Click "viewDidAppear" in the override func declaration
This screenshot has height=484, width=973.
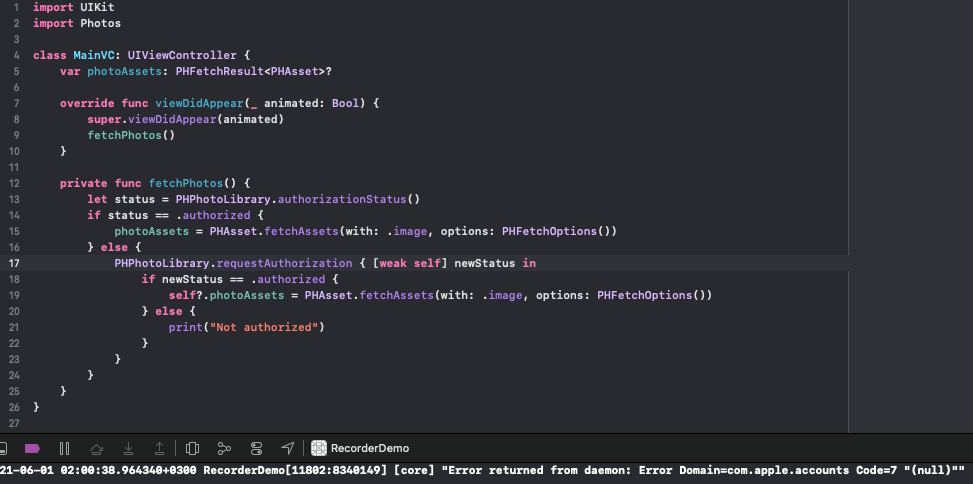pyautogui.click(x=199, y=103)
